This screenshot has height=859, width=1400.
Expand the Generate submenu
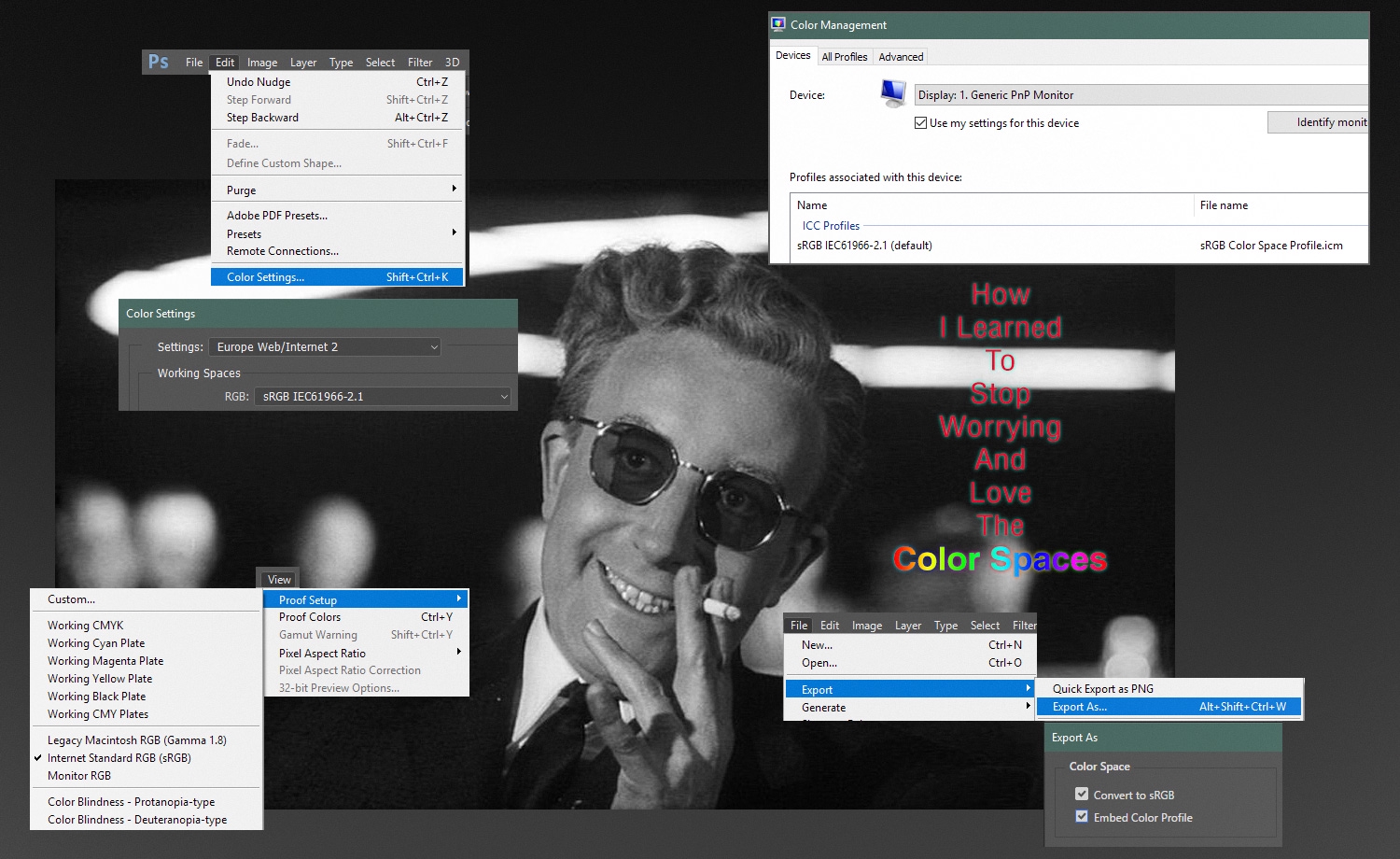click(910, 708)
